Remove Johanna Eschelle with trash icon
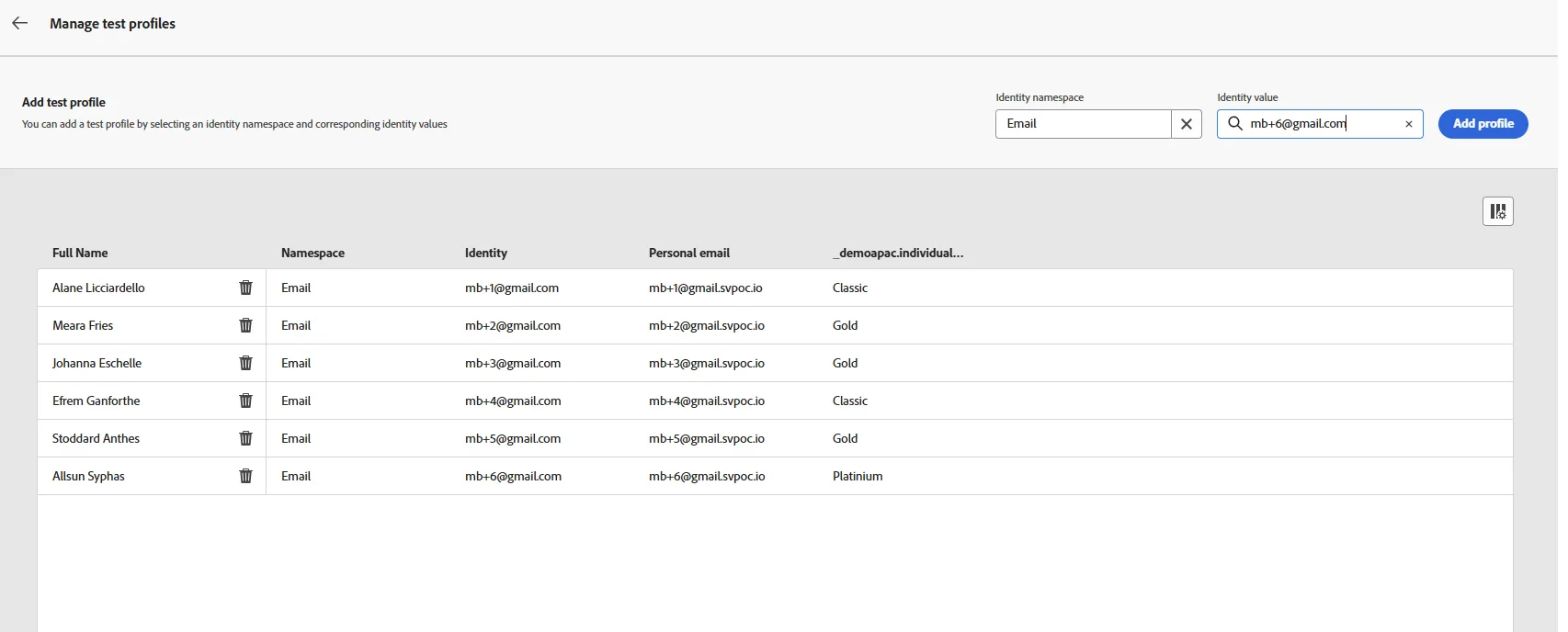Viewport: 1568px width, 632px height. (x=245, y=363)
